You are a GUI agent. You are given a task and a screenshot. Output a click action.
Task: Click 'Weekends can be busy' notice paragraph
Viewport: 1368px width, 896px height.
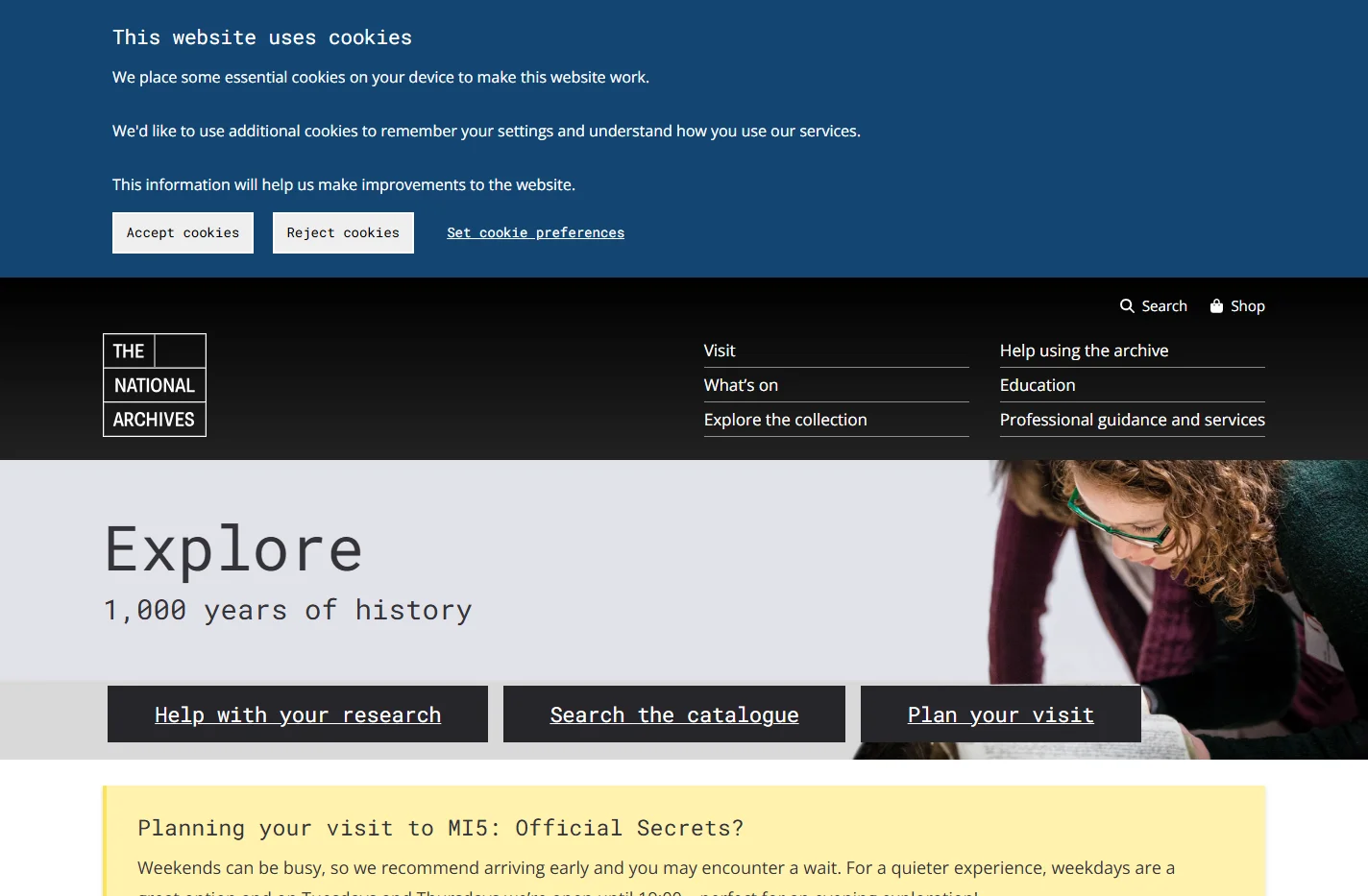(656, 879)
